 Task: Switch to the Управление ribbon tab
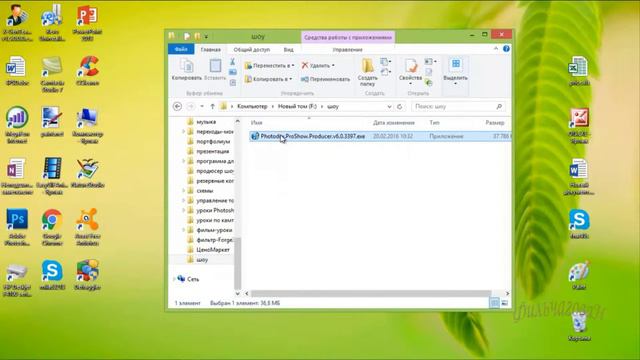pos(348,49)
